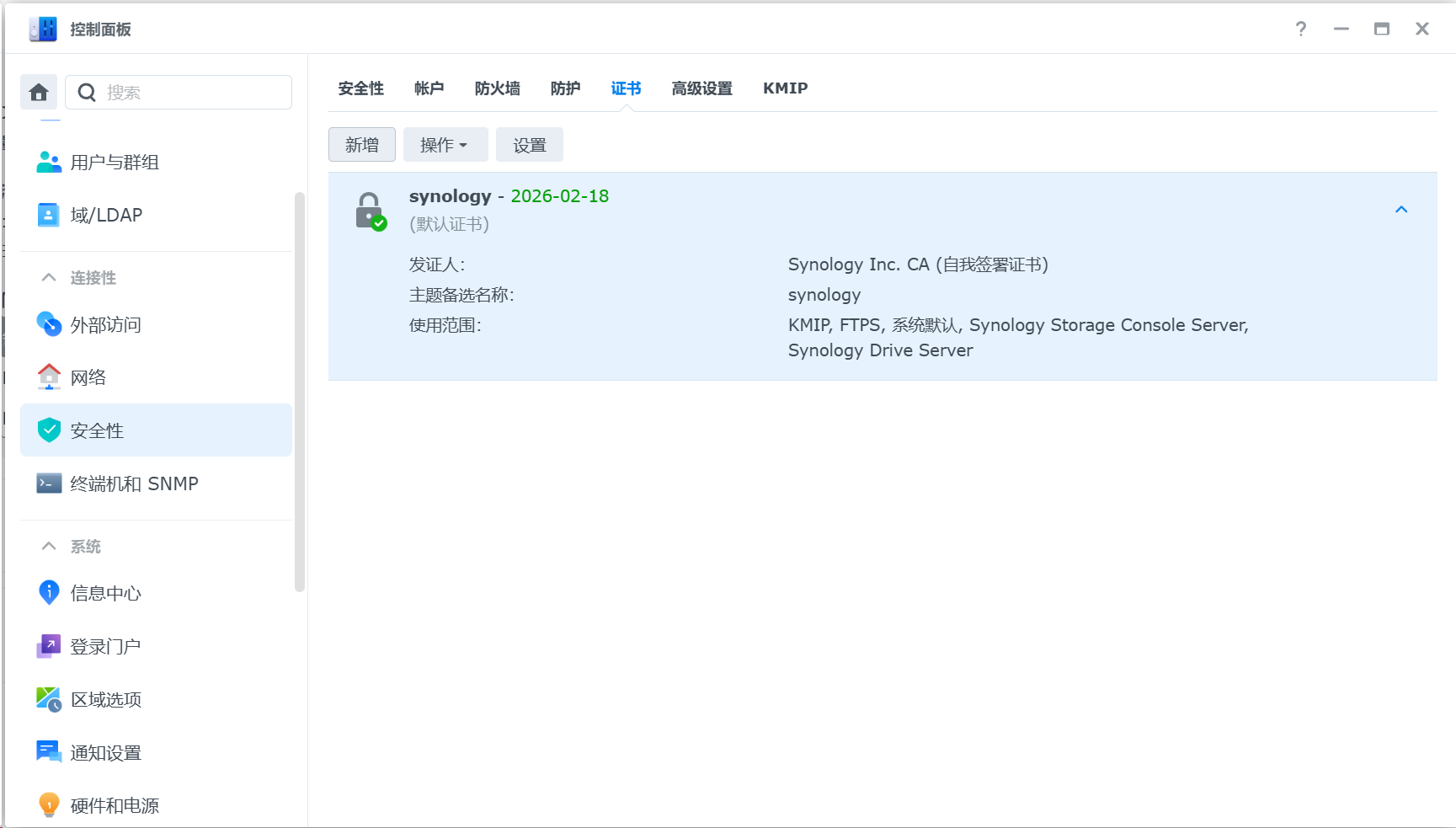1456x828 pixels.
Task: Click the Hardware & Power bulb icon
Action: point(49,804)
